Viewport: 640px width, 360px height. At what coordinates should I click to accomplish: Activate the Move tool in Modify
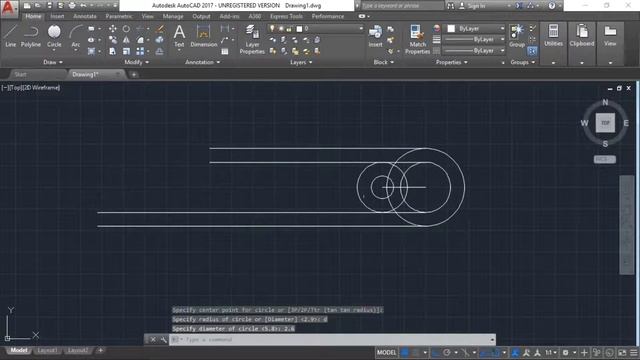(x=113, y=29)
